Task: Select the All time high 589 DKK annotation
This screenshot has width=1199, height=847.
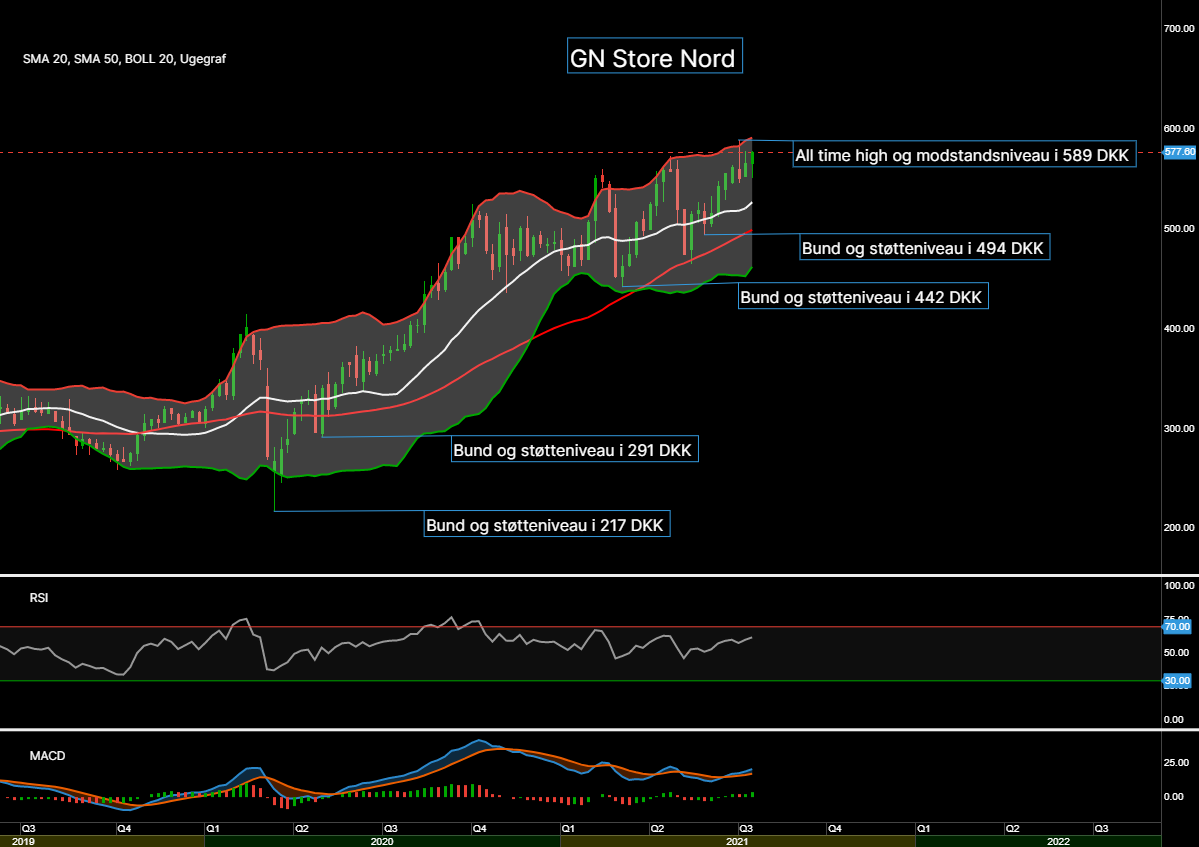Action: click(x=964, y=154)
